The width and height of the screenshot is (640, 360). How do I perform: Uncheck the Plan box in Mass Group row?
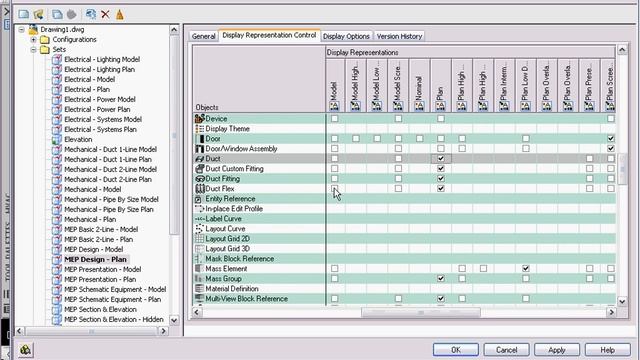[x=441, y=278]
